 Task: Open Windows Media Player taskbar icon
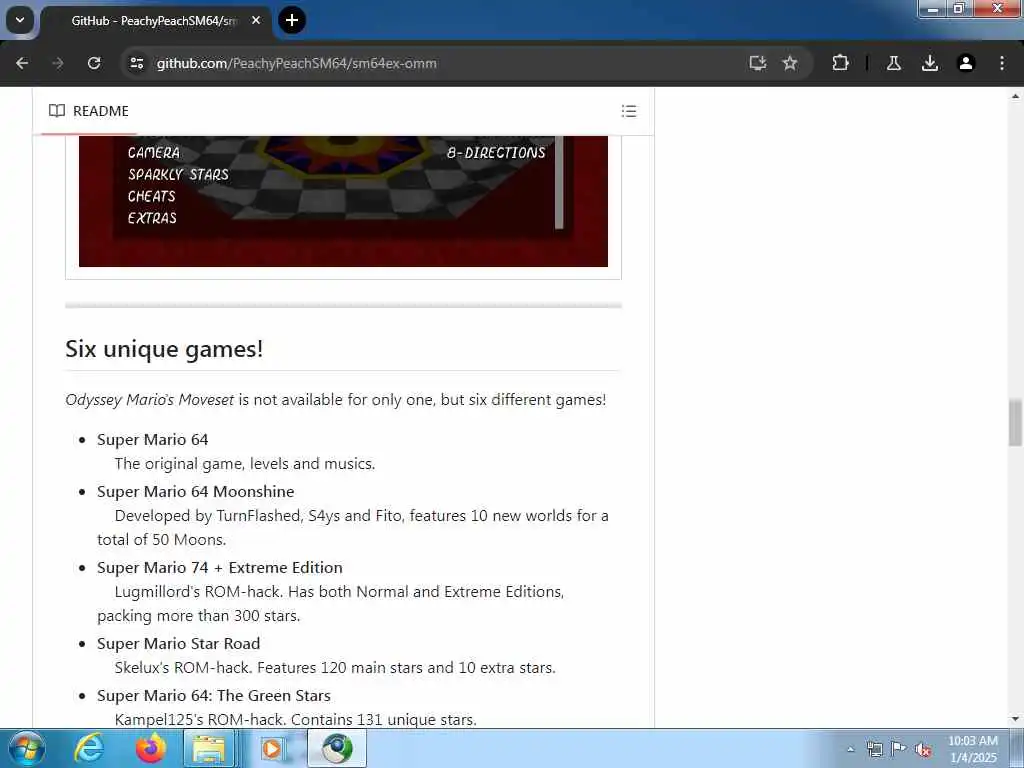(272, 748)
